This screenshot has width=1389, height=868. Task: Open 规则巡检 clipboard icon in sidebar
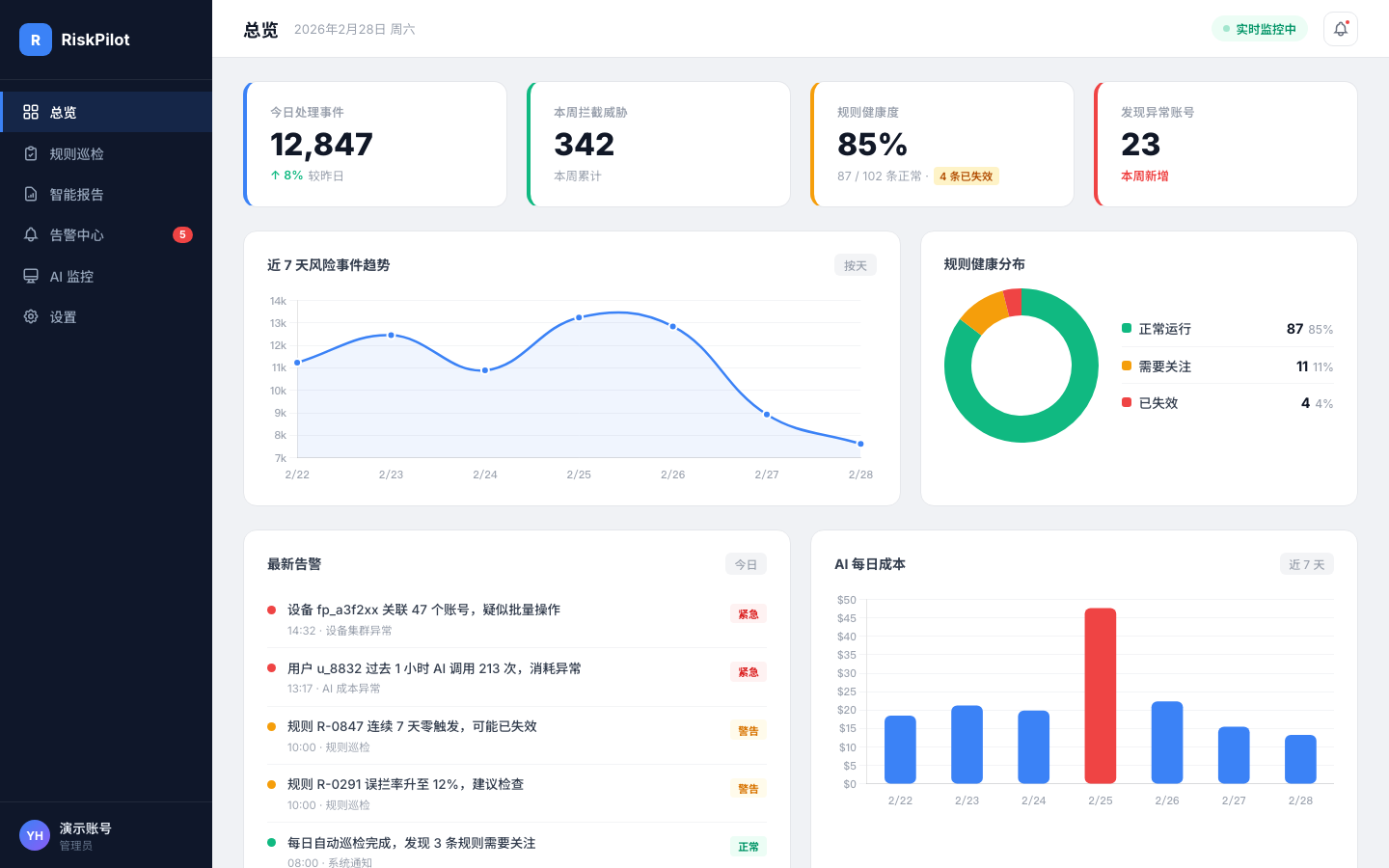click(31, 153)
